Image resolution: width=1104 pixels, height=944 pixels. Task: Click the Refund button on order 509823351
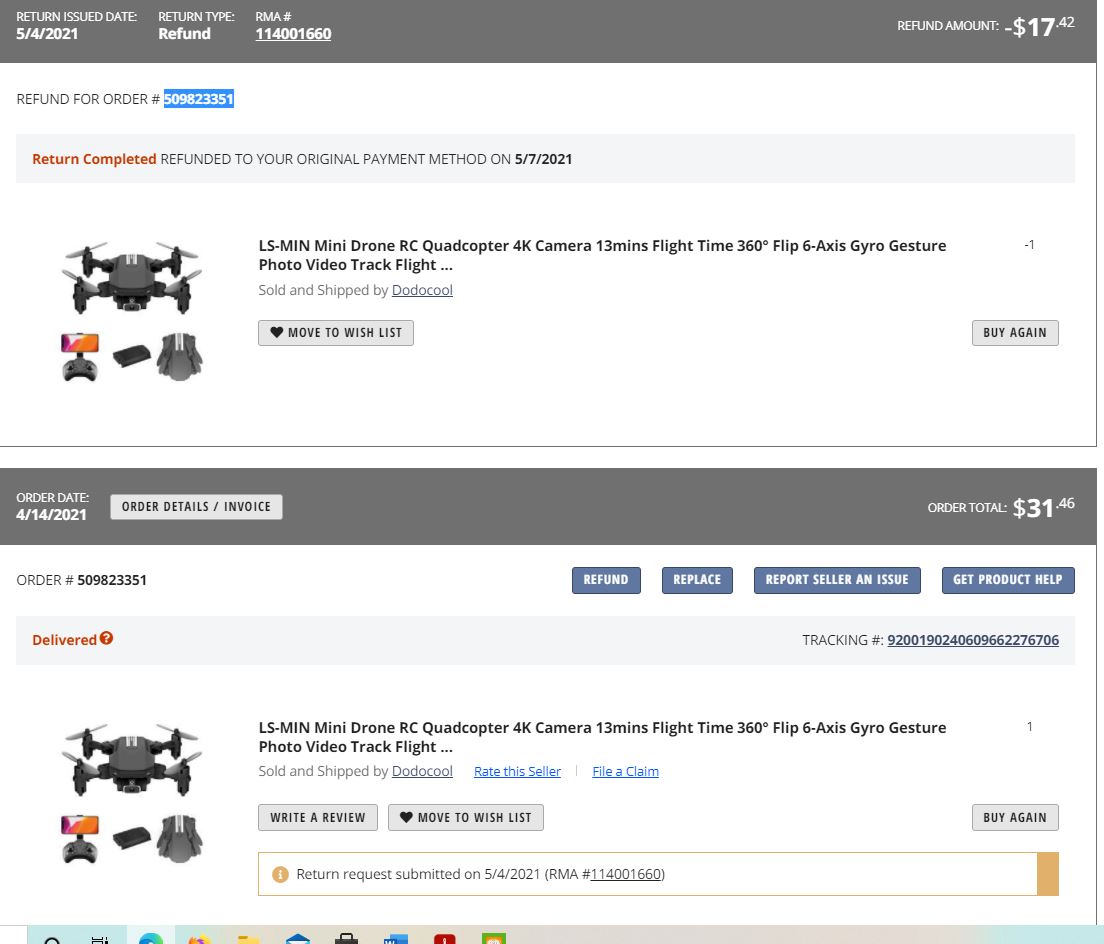606,579
